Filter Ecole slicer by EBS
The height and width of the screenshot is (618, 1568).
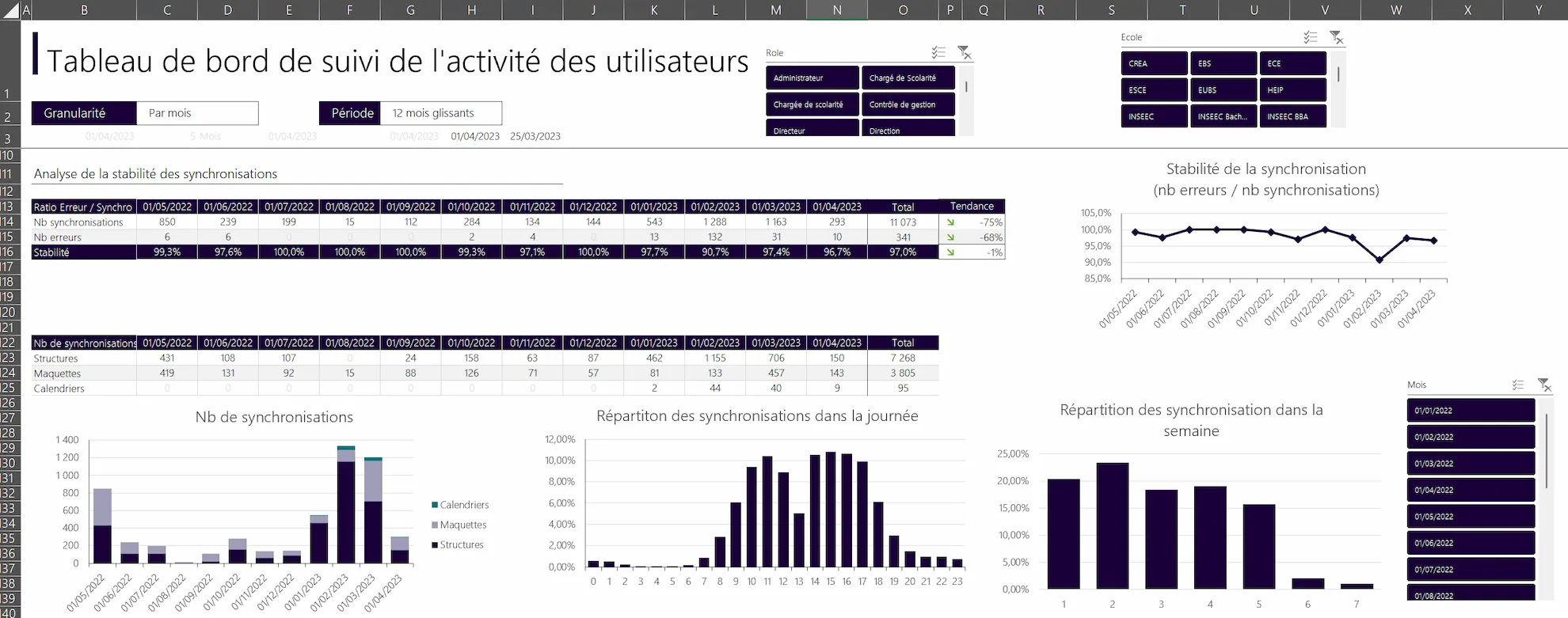tap(1224, 63)
